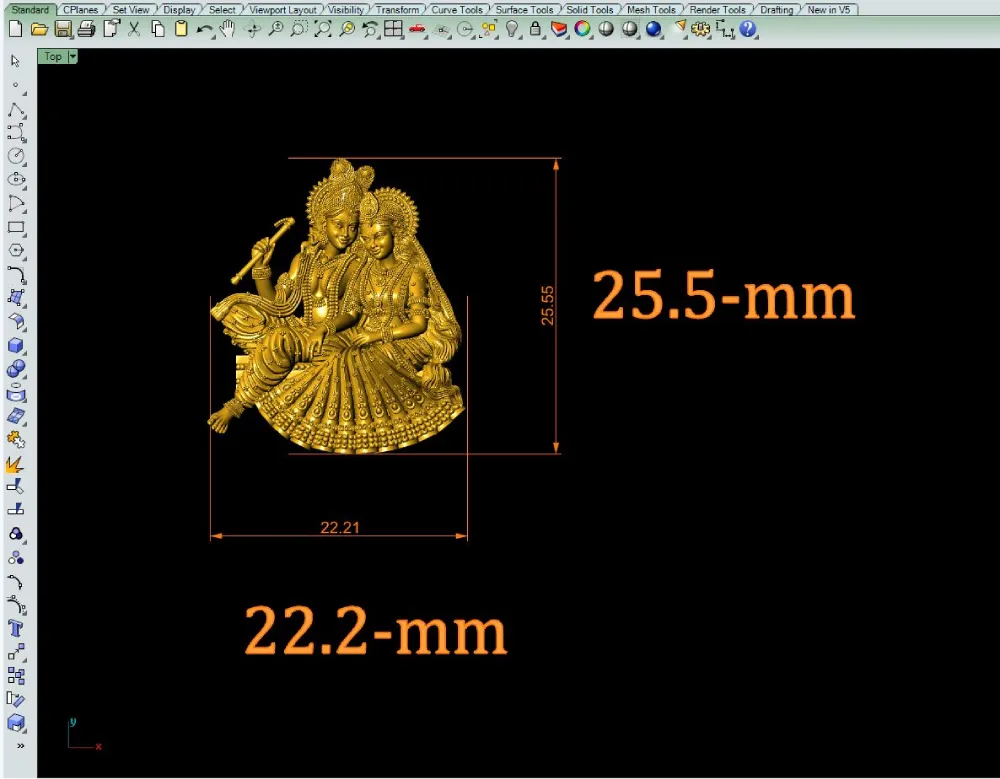Undo with the curved arrow icon
The width and height of the screenshot is (1000, 779).
click(x=204, y=29)
